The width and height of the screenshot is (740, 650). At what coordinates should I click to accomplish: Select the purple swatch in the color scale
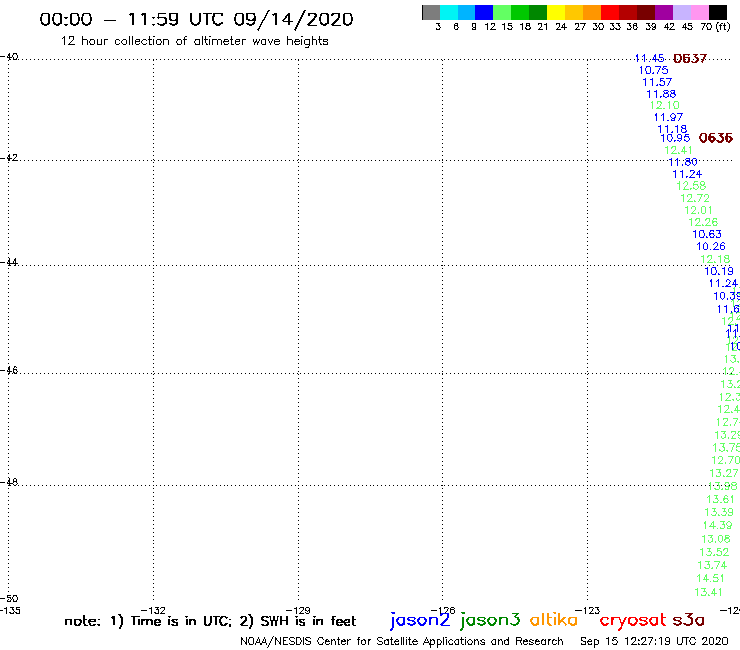tap(664, 13)
